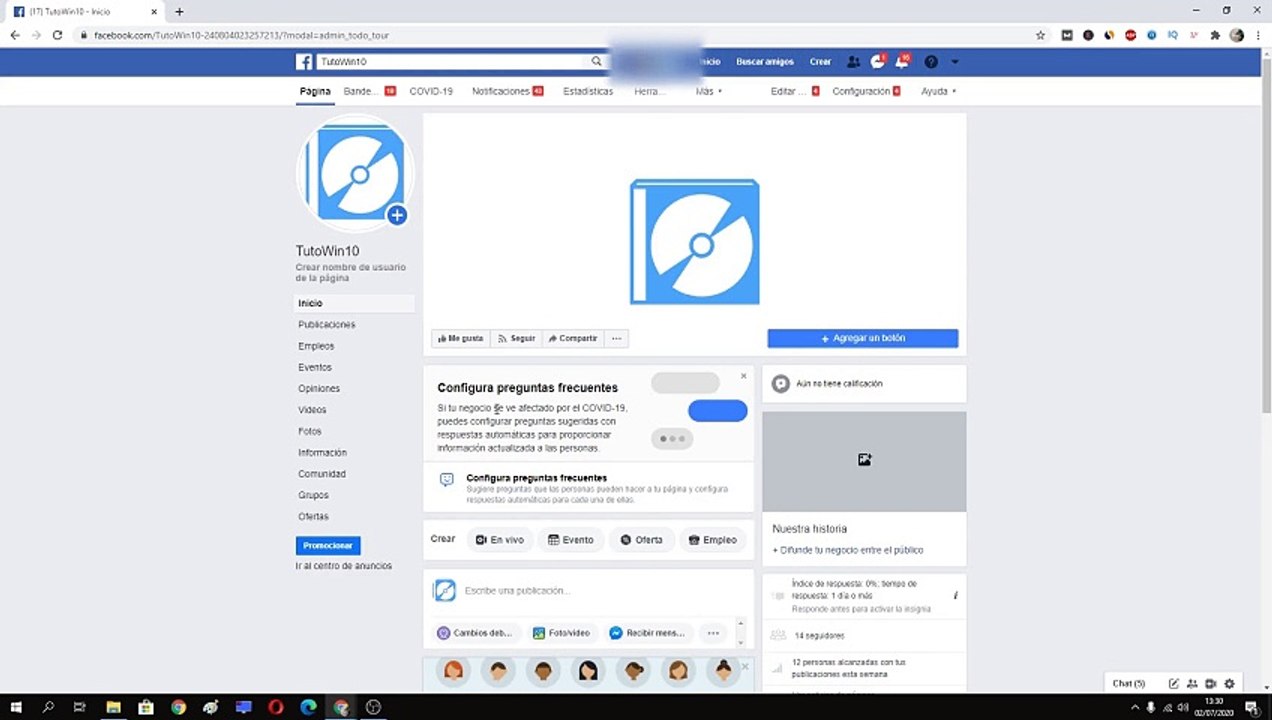The width and height of the screenshot is (1272, 720).
Task: Expand the Más dropdown in the page menu
Action: [x=709, y=91]
